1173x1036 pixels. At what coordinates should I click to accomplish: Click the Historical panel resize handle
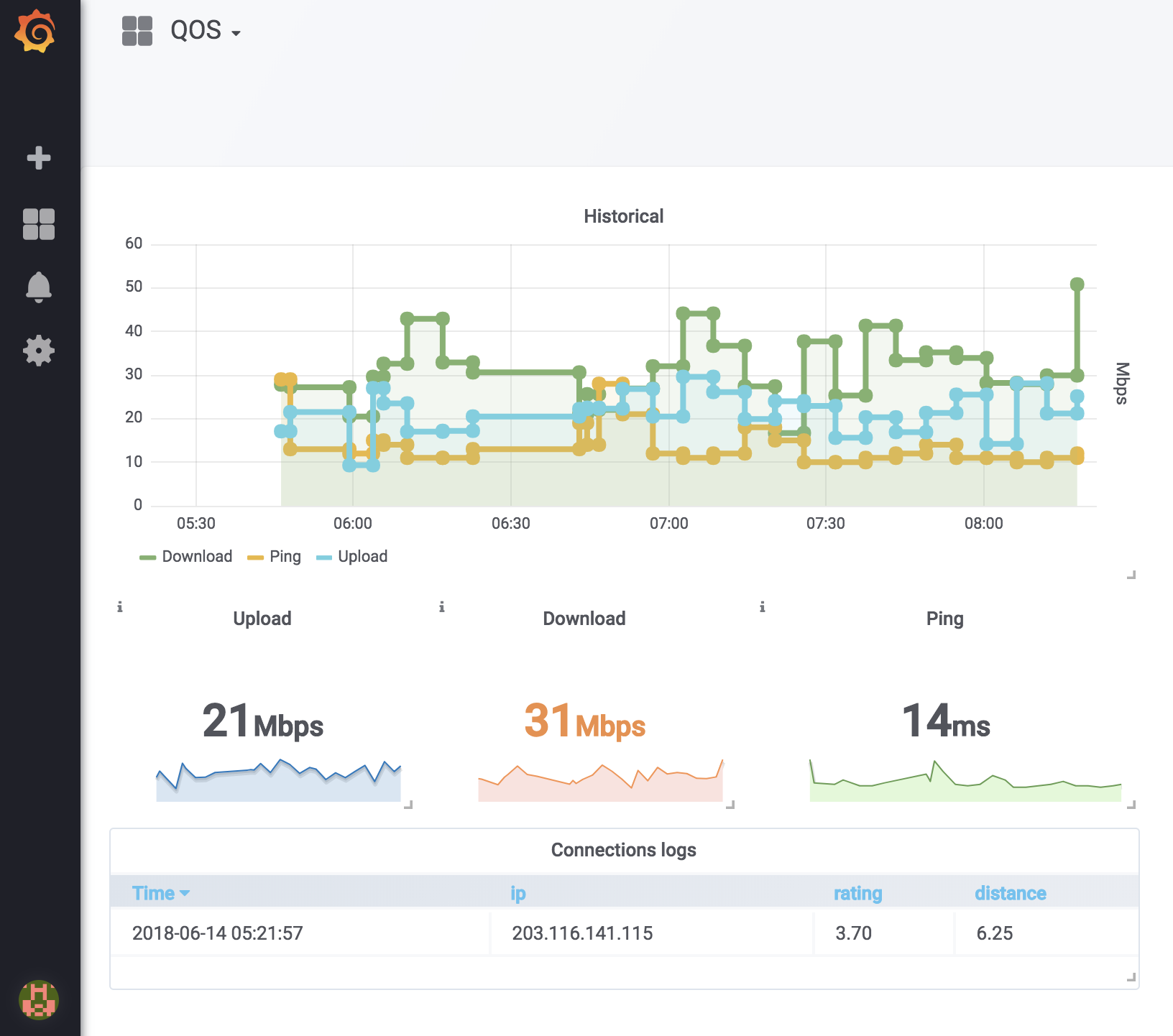click(1131, 575)
